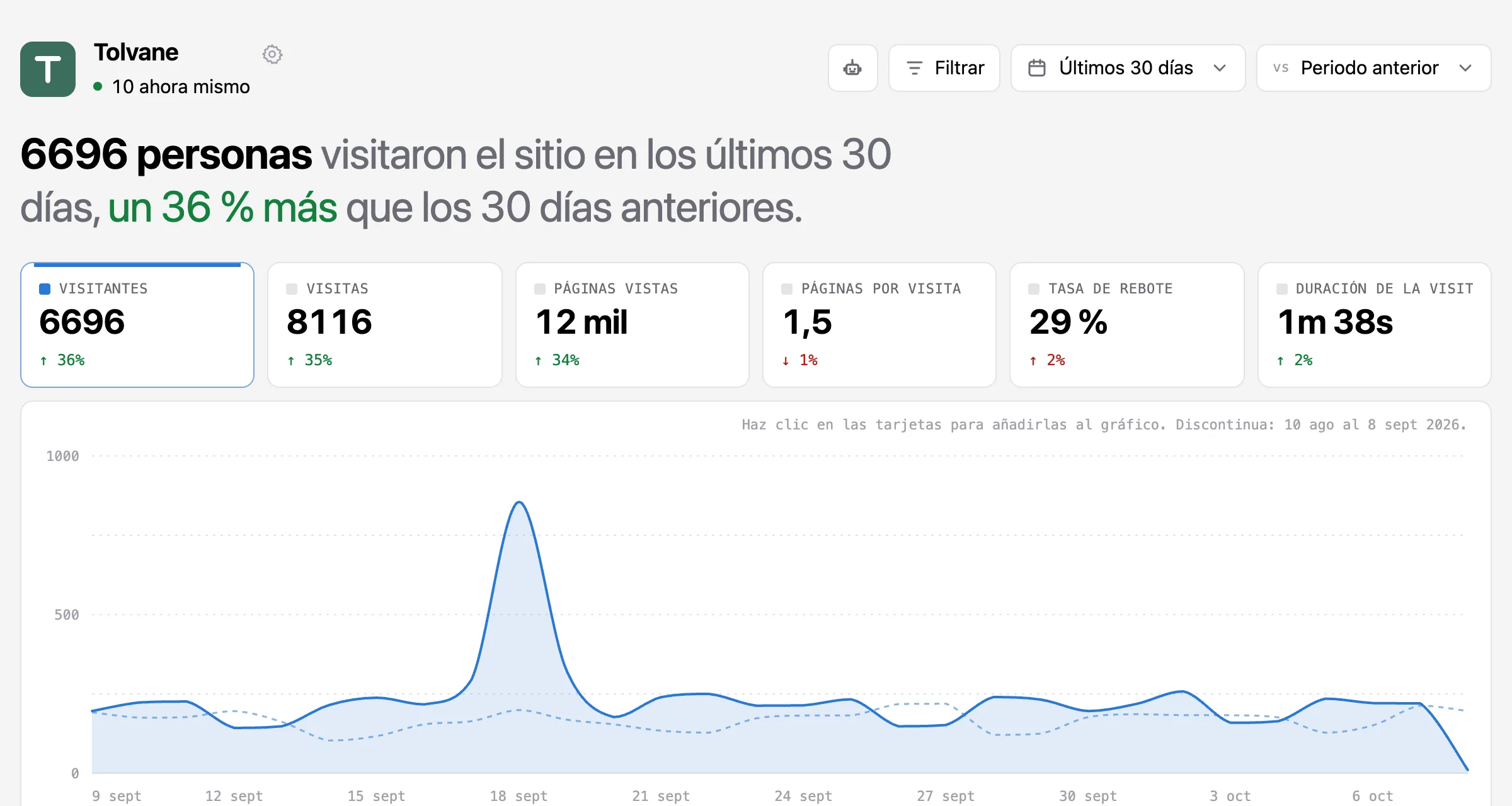Click the chart peak near 18 sept
The width and height of the screenshot is (1512, 806).
519,502
